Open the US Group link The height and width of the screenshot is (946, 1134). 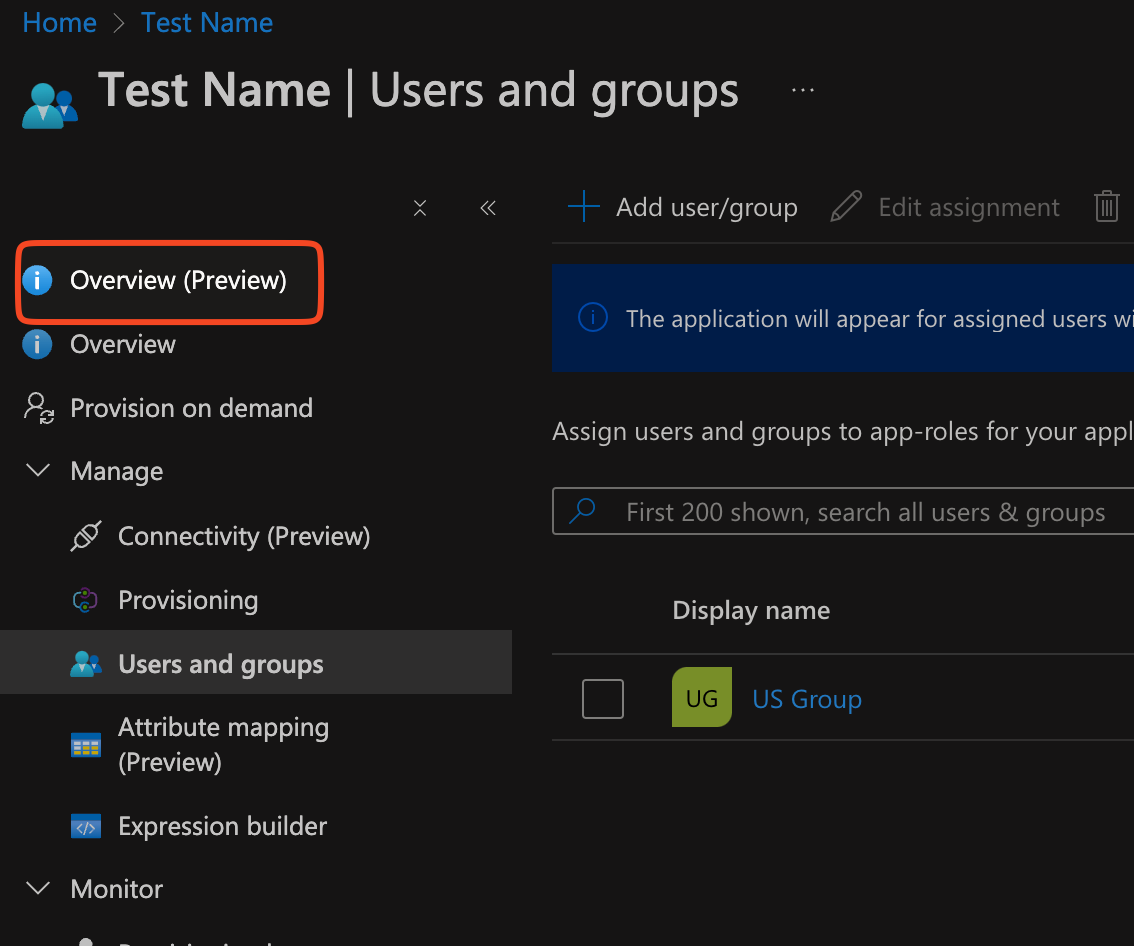tap(806, 699)
